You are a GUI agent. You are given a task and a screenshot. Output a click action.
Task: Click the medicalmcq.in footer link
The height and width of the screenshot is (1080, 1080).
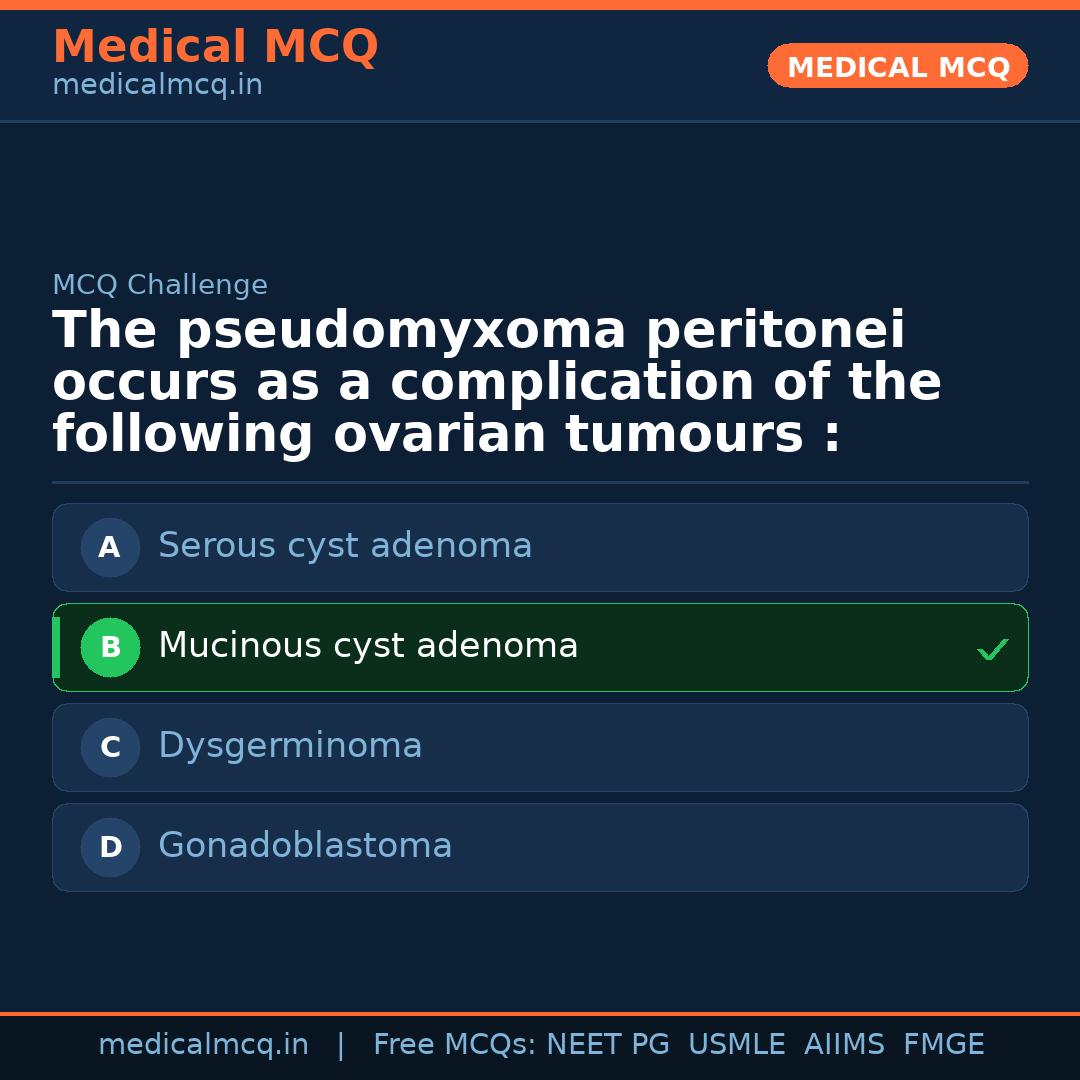(x=203, y=1045)
